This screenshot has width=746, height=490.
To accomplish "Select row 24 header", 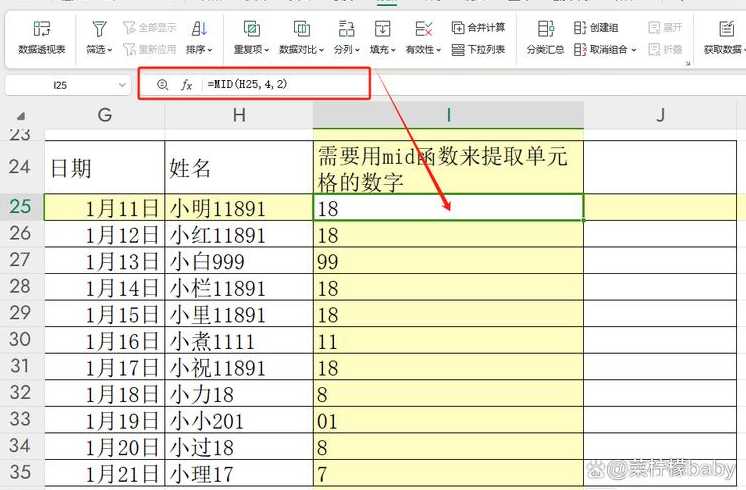I will pos(20,167).
